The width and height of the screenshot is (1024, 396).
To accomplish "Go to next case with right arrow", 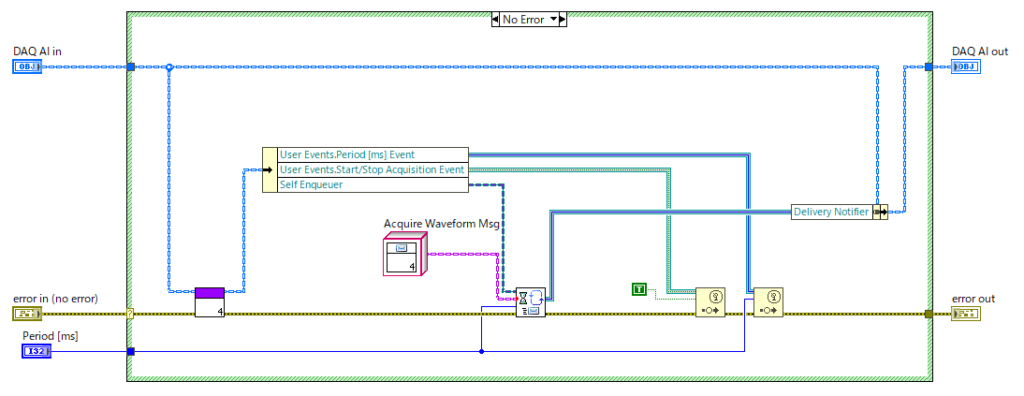I will (x=563, y=20).
